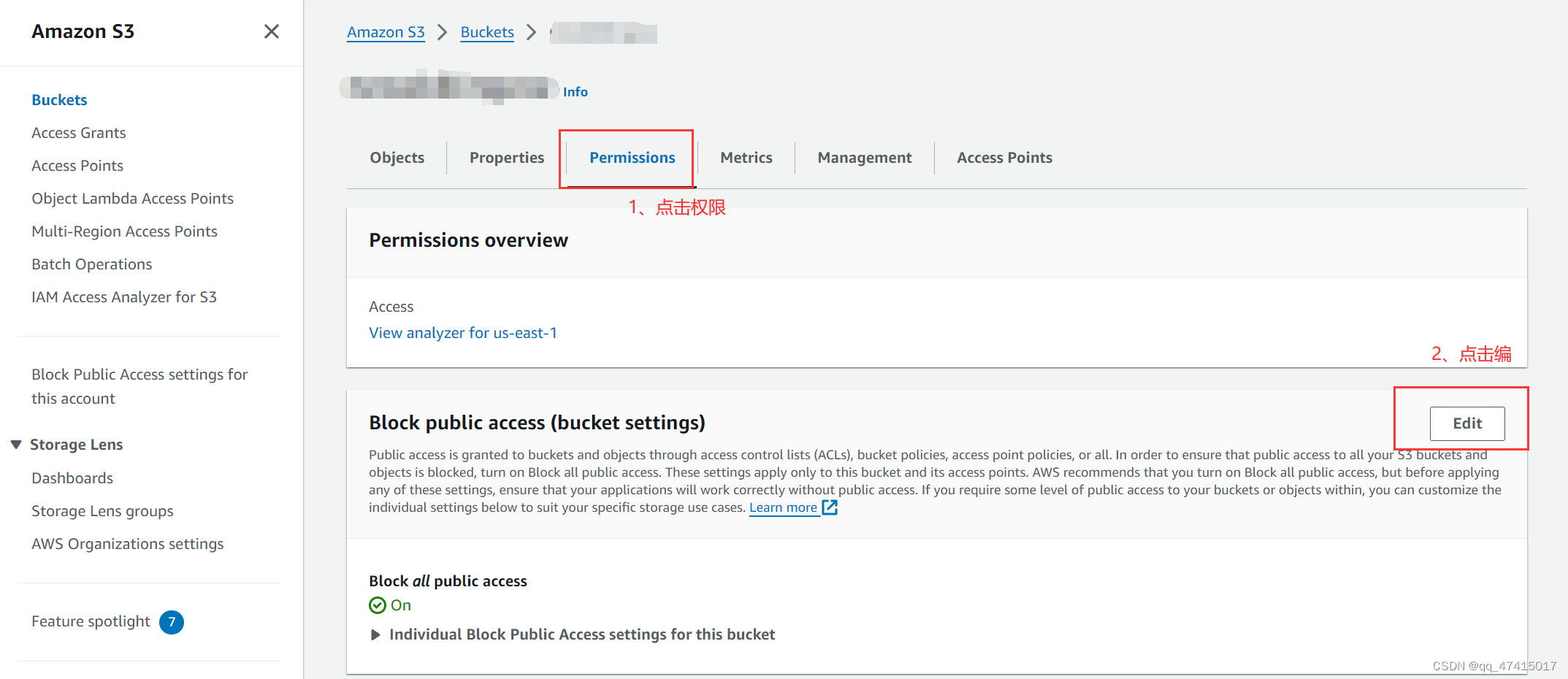Open Storage Lens groups
1568x679 pixels.
tap(102, 511)
